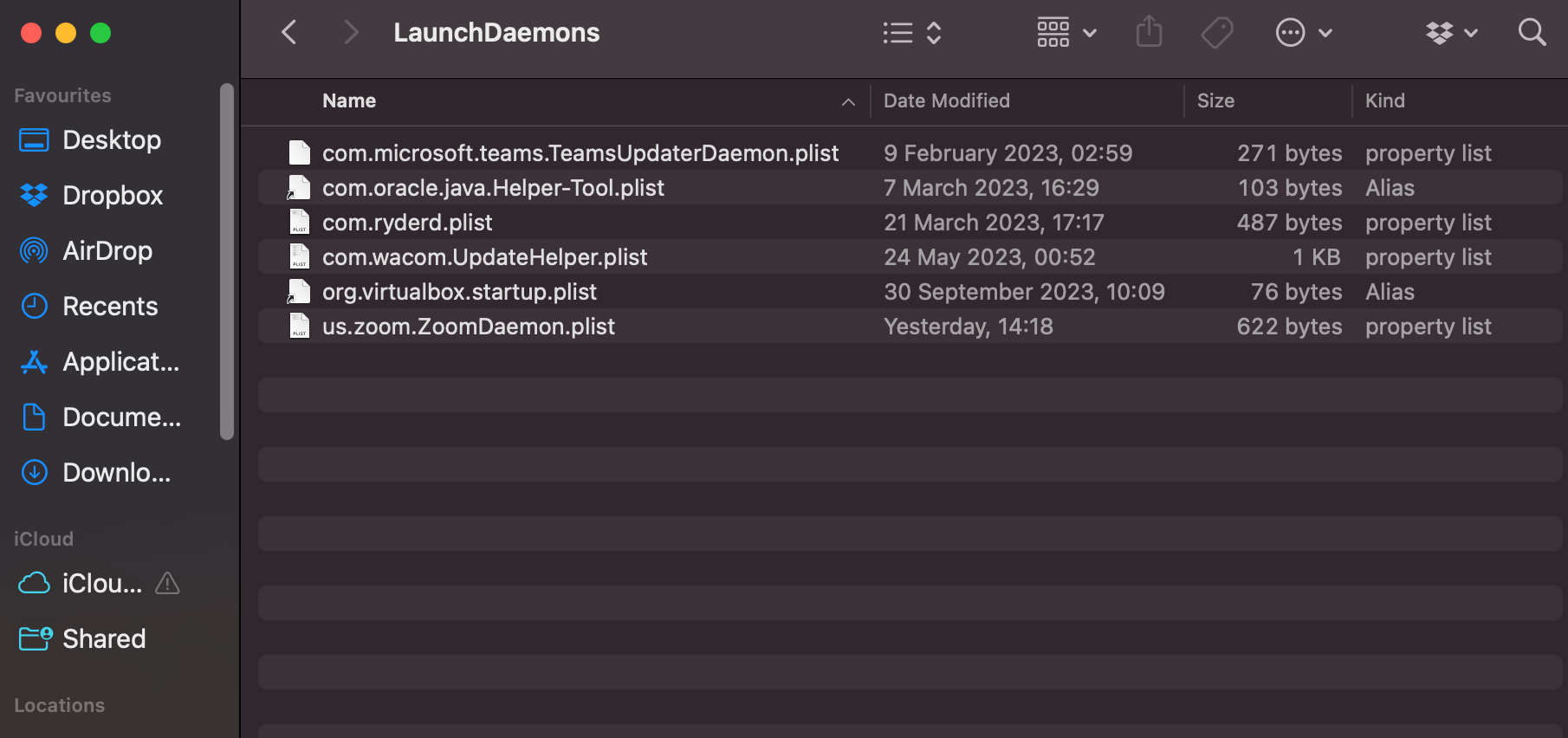Screen dimensions: 1568x738
Task: Click the forward navigation arrow
Action: [x=350, y=33]
